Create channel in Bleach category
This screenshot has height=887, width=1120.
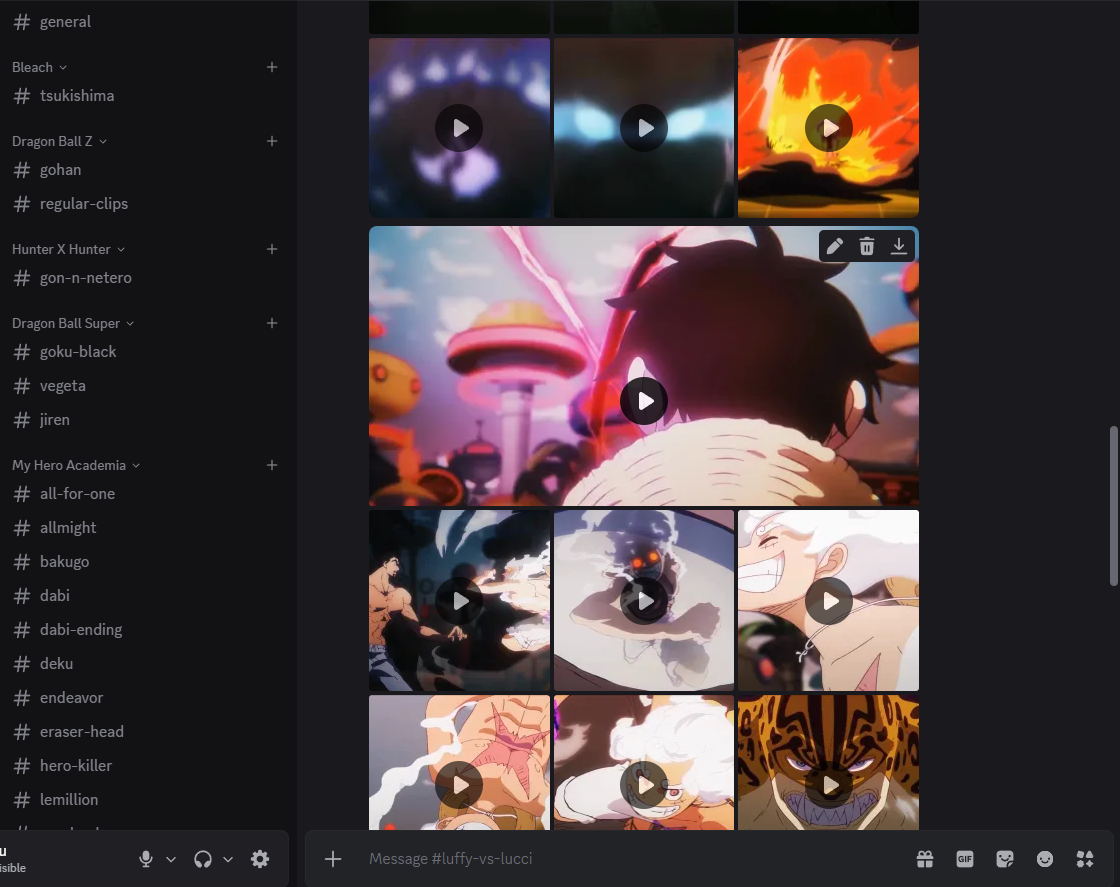pyautogui.click(x=272, y=67)
